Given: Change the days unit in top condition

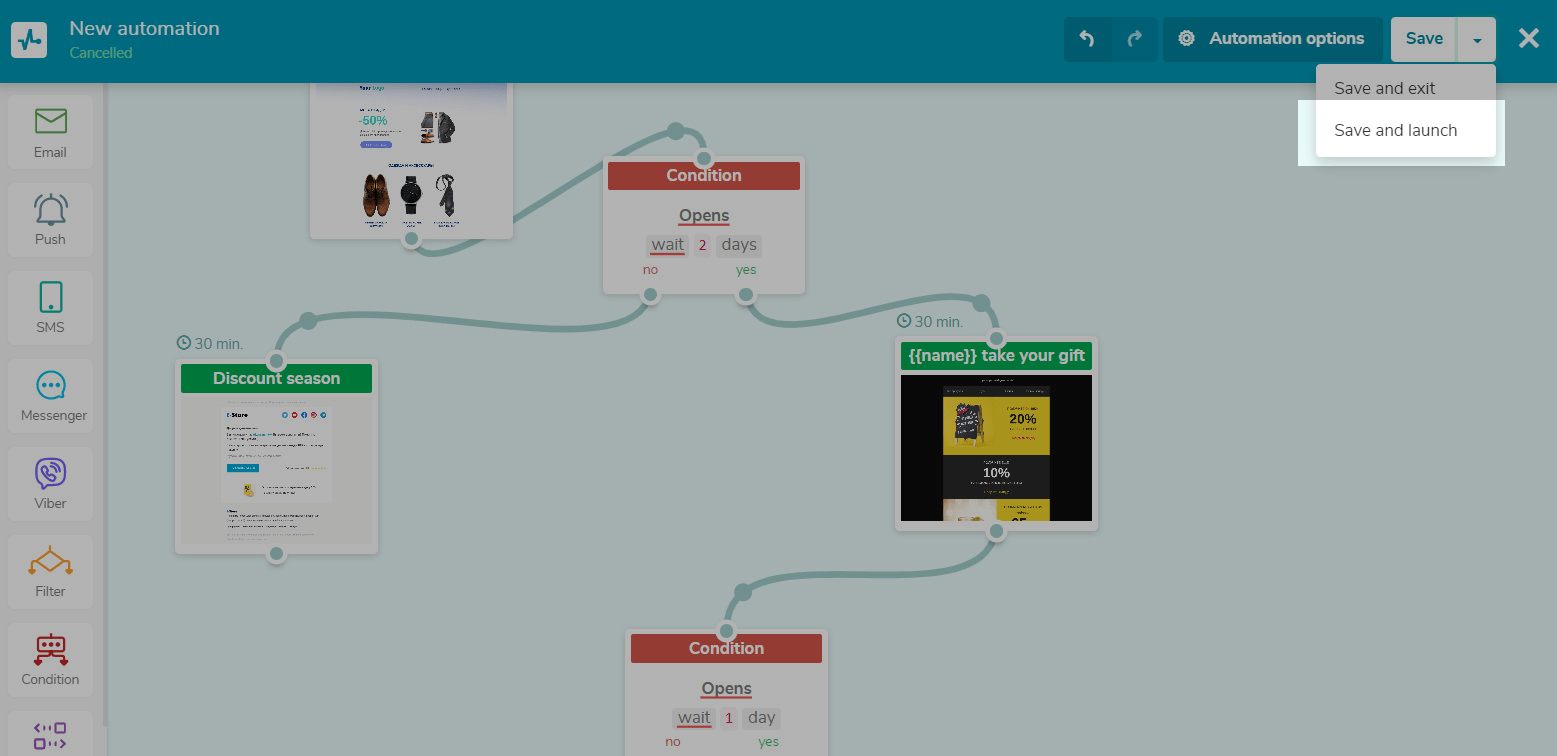Looking at the screenshot, I should click(739, 245).
